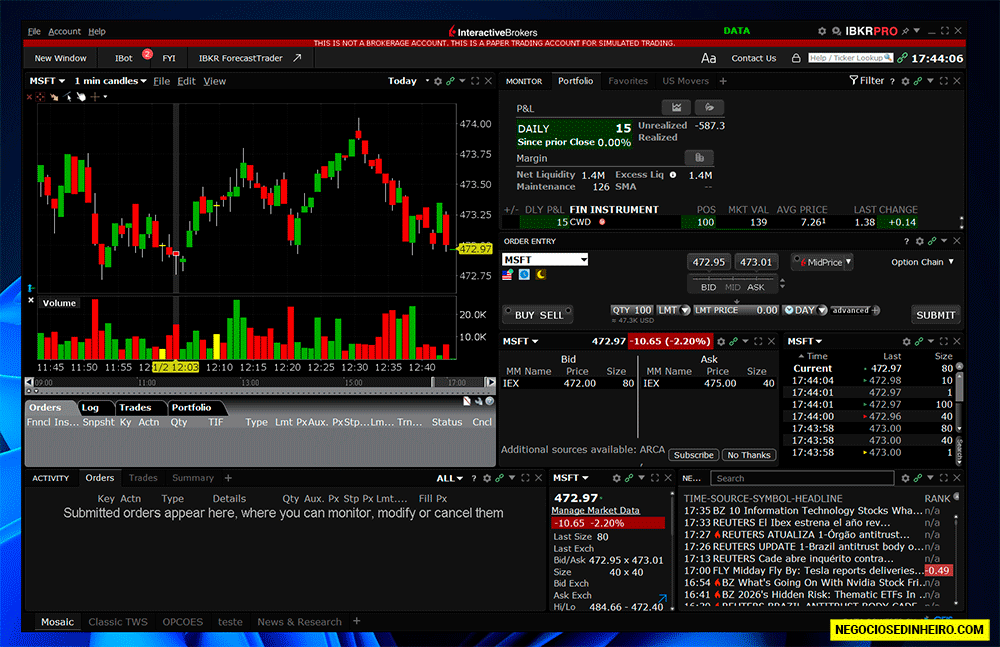This screenshot has height=647, width=1000.
Task: Switch to the Classic TWS workspace tab
Action: click(118, 621)
